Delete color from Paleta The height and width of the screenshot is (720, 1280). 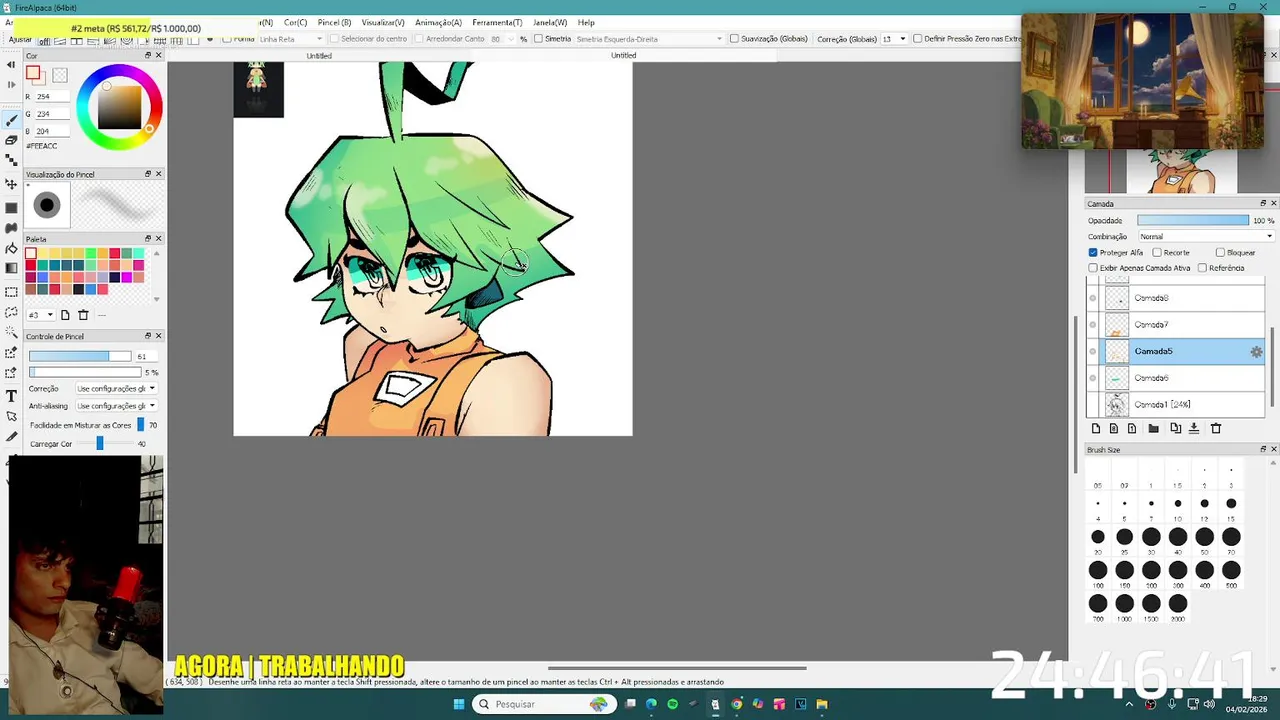pos(83,315)
